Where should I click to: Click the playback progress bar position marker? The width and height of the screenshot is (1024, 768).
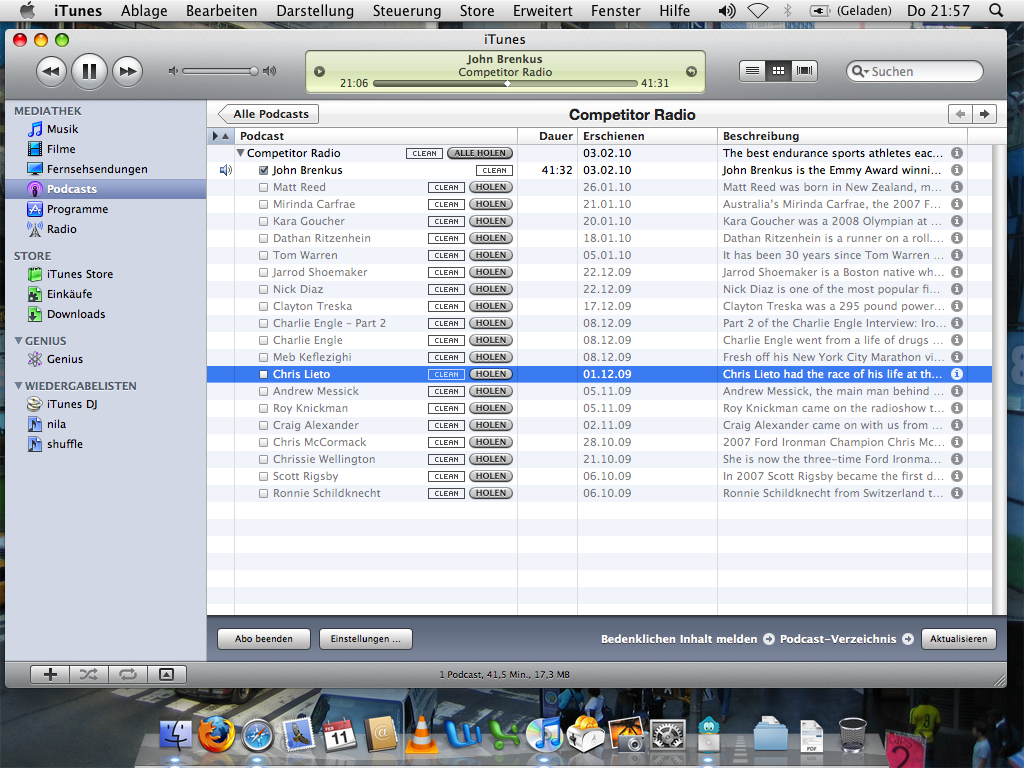pyautogui.click(x=507, y=84)
